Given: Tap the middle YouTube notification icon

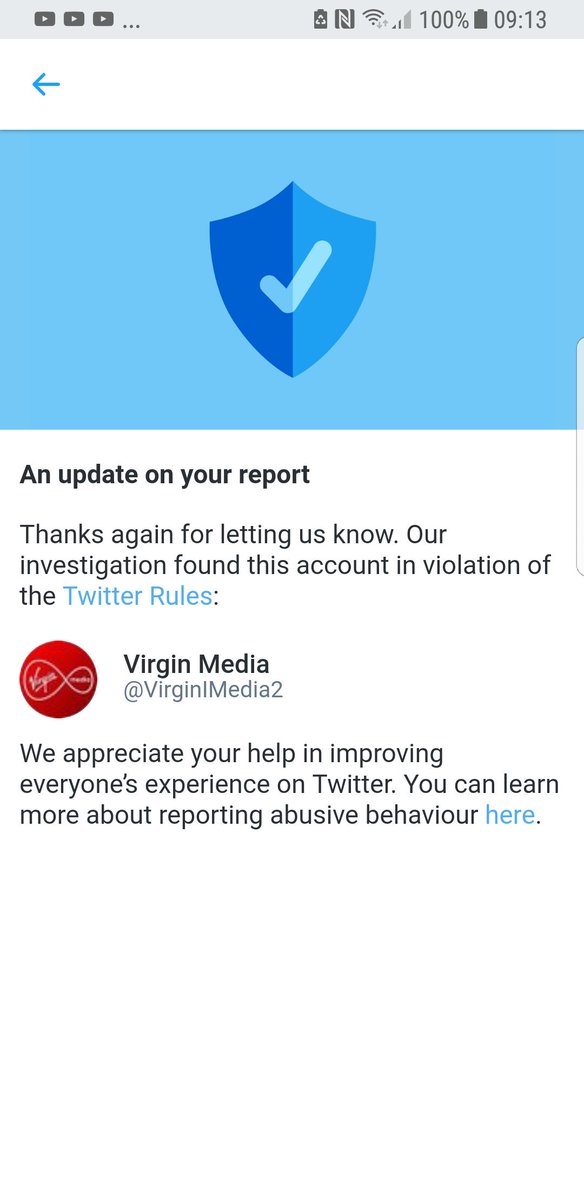Looking at the screenshot, I should tap(74, 19).
